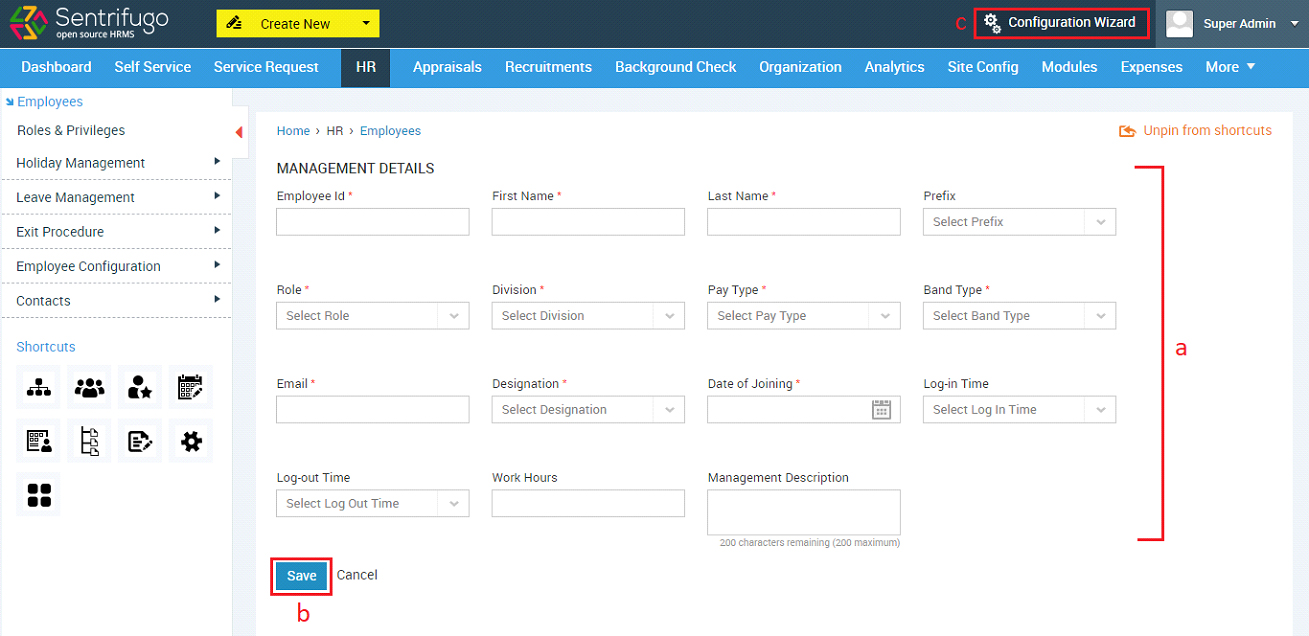Open the gear settings shortcut icon
The width and height of the screenshot is (1309, 636).
pyautogui.click(x=191, y=441)
